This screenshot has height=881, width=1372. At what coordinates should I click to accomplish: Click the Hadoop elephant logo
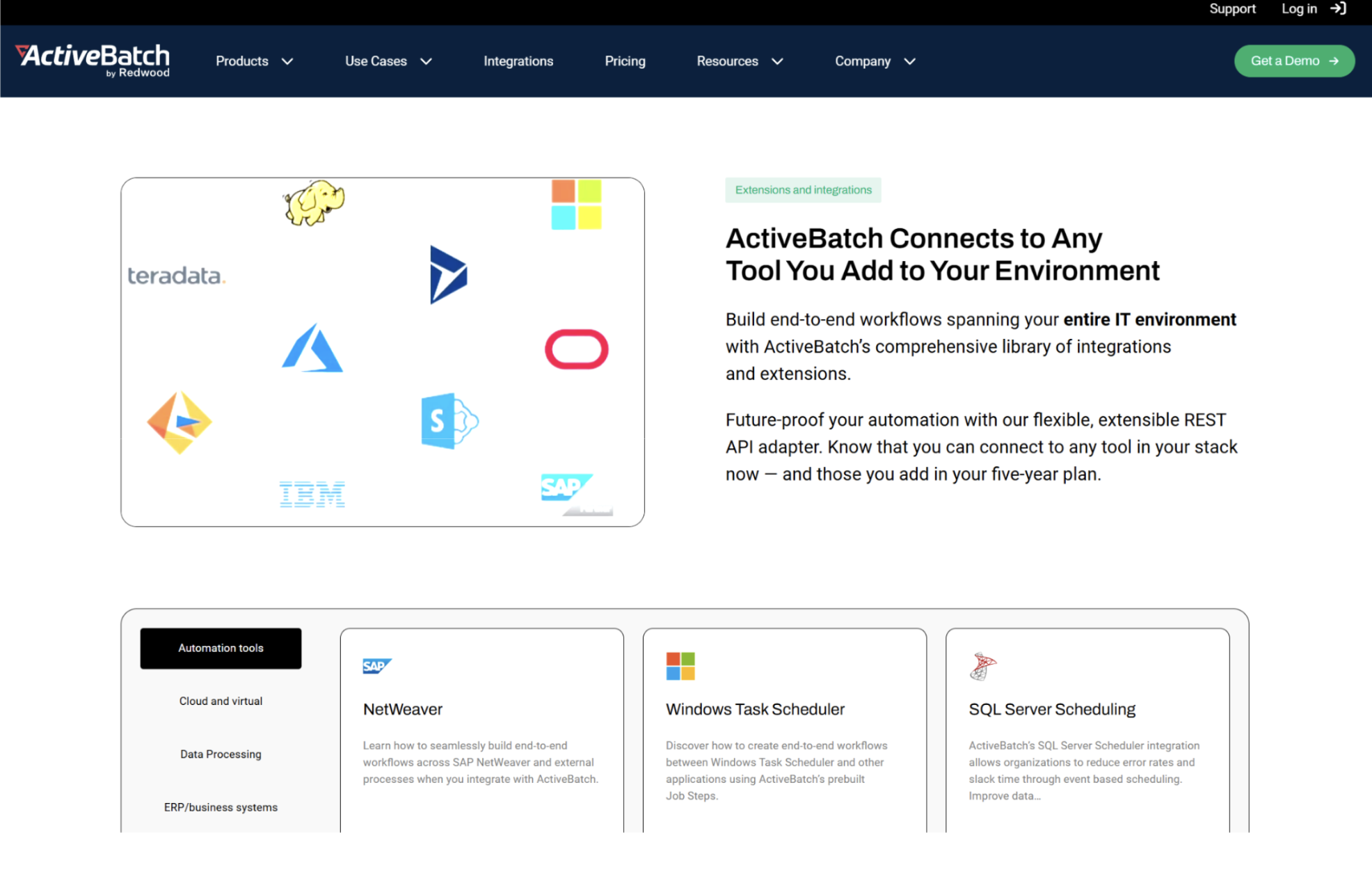pyautogui.click(x=314, y=203)
